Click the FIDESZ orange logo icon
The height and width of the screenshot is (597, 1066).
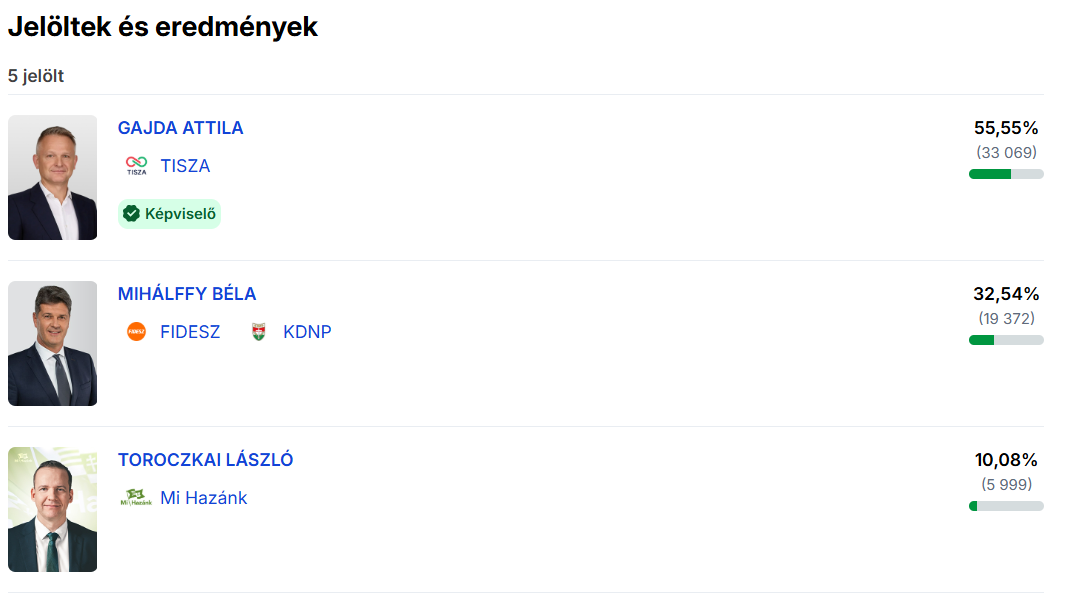(136, 332)
